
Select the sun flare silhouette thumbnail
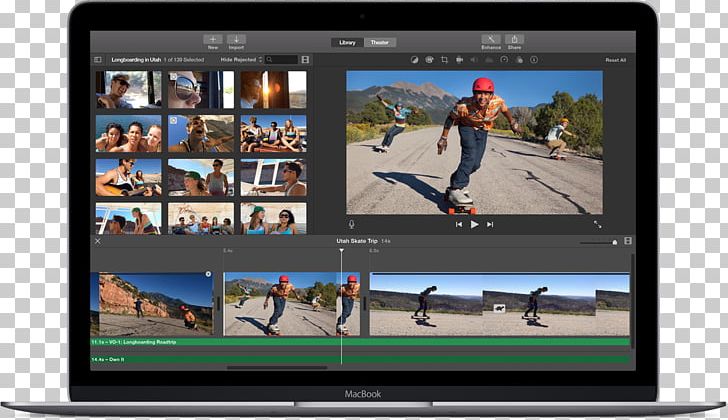pos(273,90)
